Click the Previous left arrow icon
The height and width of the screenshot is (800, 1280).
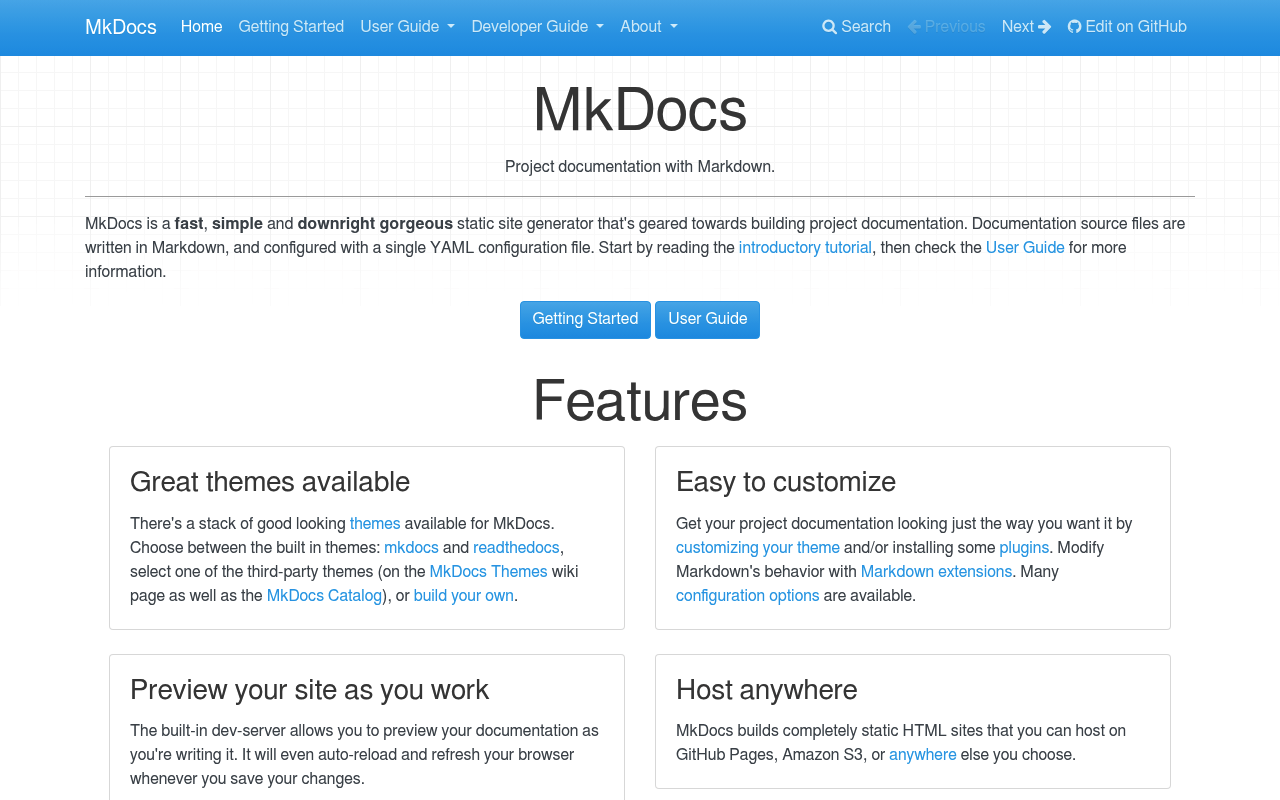click(x=914, y=27)
